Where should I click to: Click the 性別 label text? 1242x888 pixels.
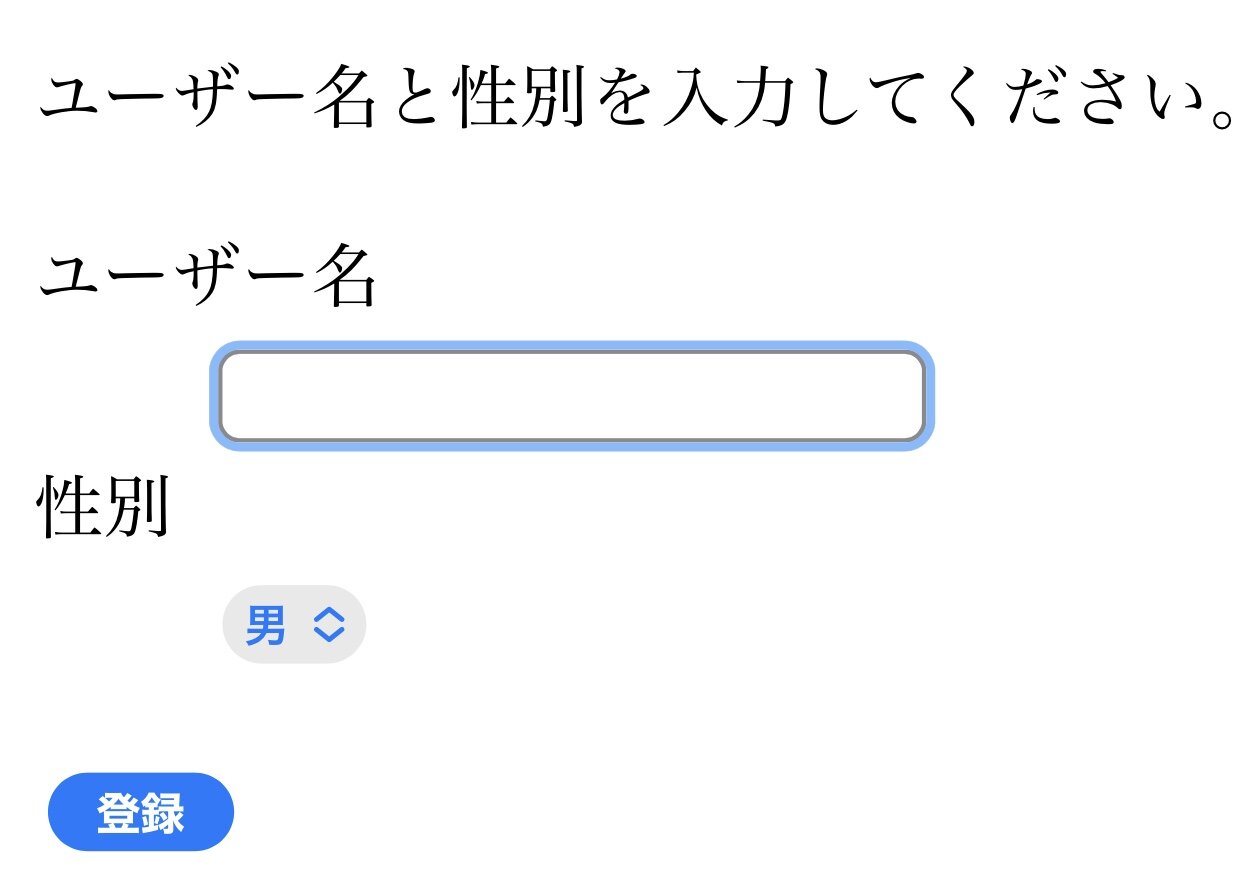pyautogui.click(x=103, y=507)
